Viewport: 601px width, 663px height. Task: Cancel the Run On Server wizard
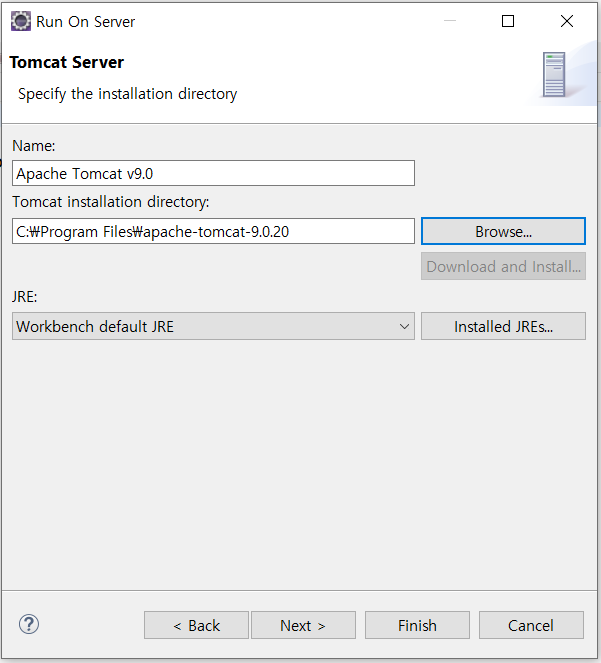point(531,625)
